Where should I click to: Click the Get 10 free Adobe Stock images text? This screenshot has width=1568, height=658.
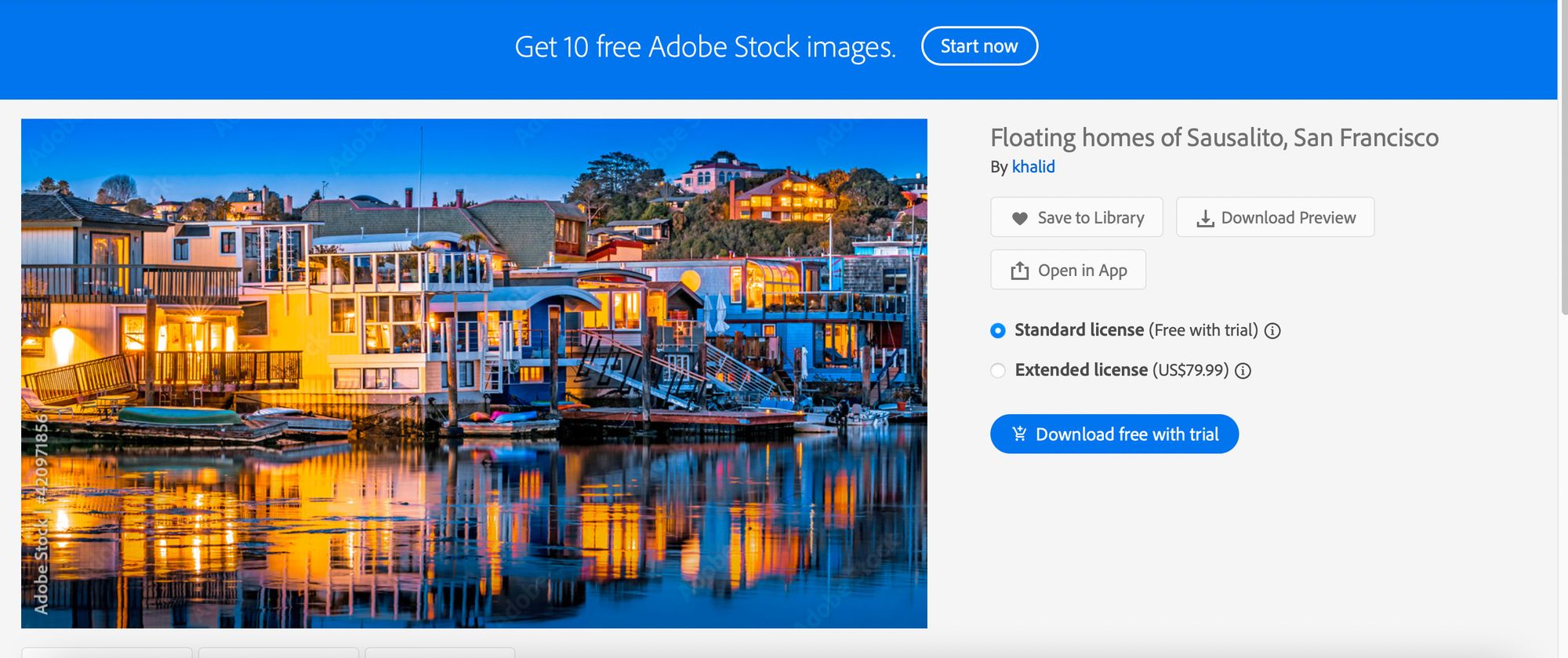[x=705, y=47]
